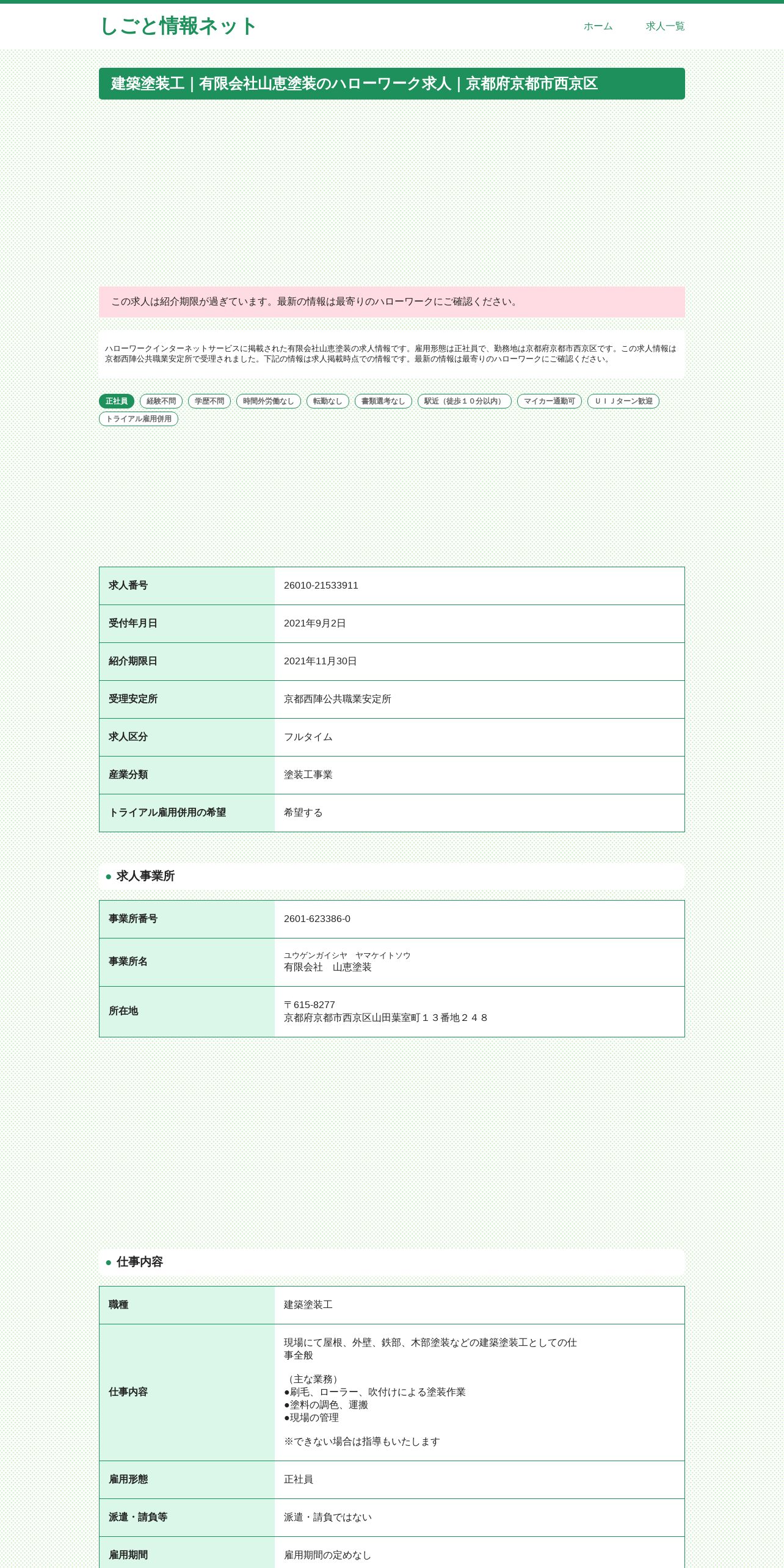Click the フルタイム value

tap(308, 737)
